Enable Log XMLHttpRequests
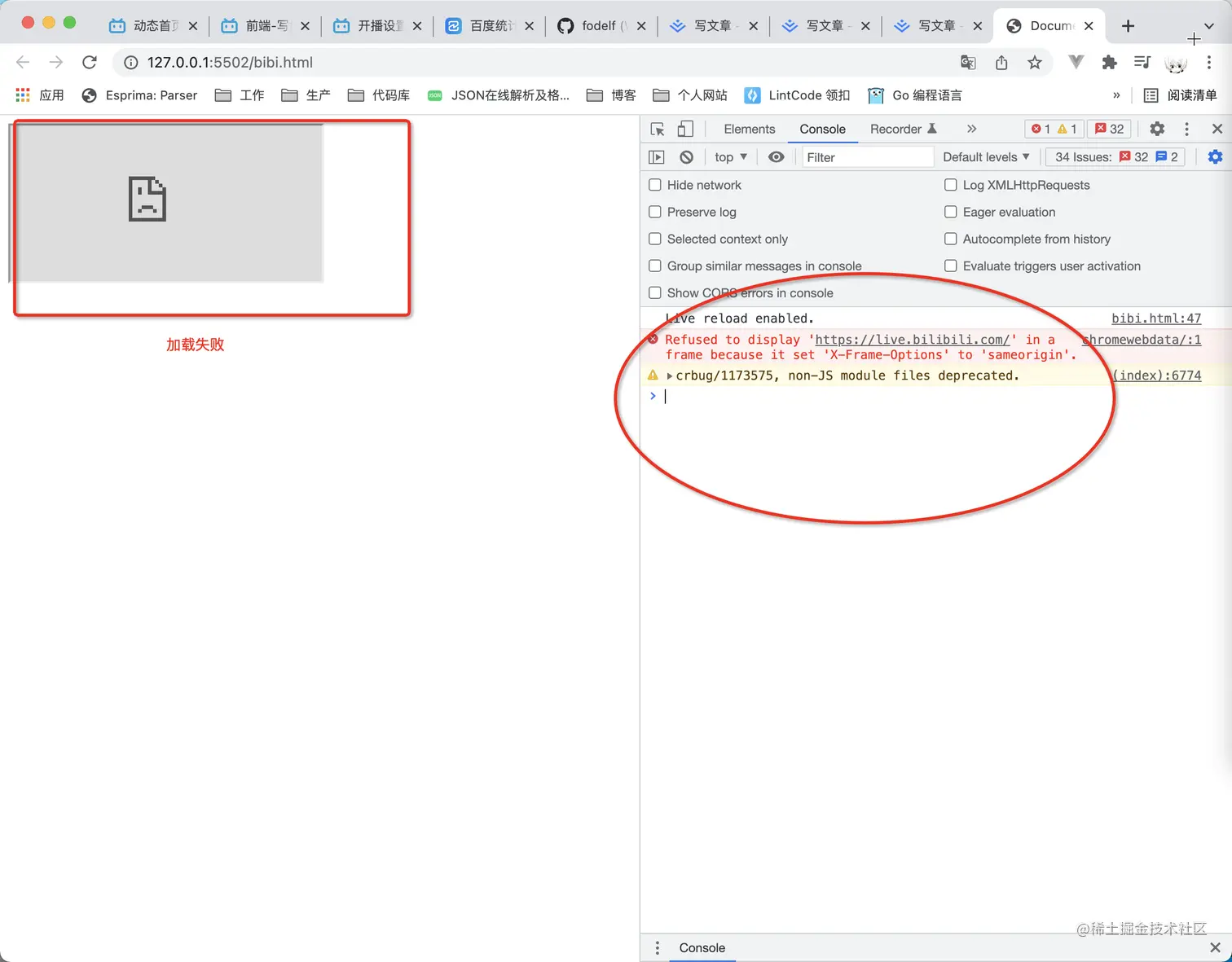This screenshot has width=1232, height=962. coord(951,185)
